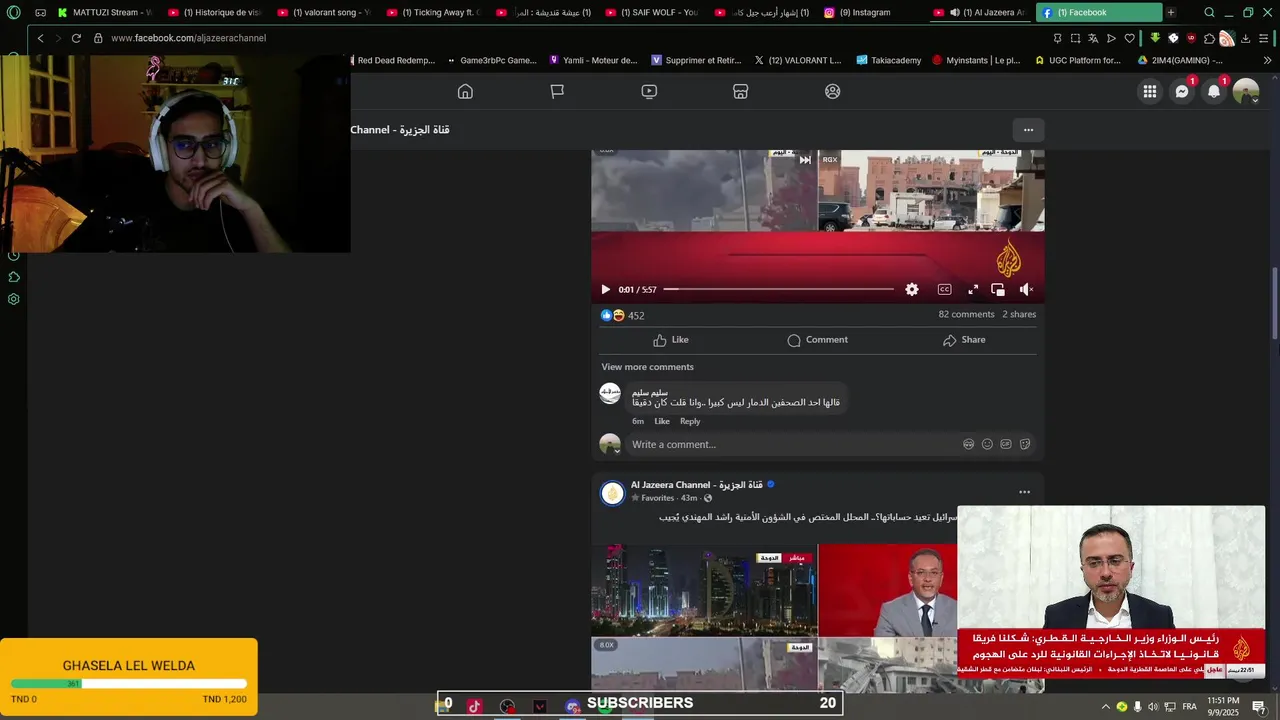Switch to Instagram tab
The width and height of the screenshot is (1280, 720).
click(870, 13)
